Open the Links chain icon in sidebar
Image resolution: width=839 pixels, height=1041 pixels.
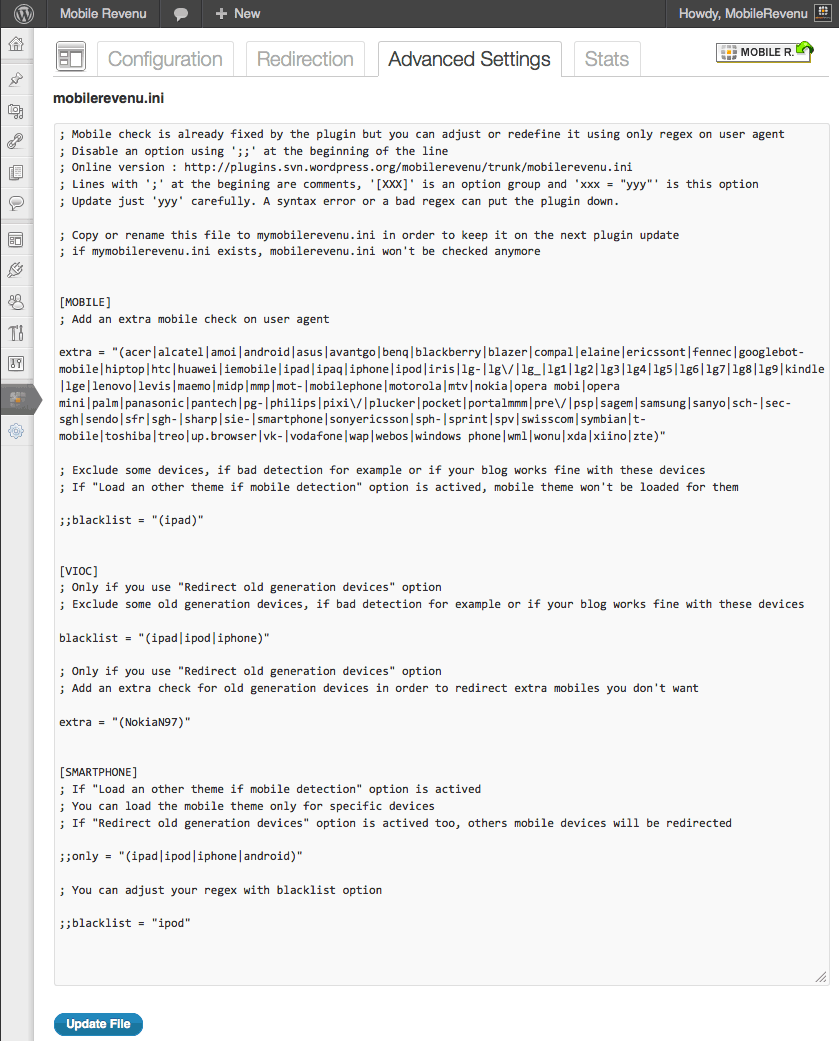[17, 141]
